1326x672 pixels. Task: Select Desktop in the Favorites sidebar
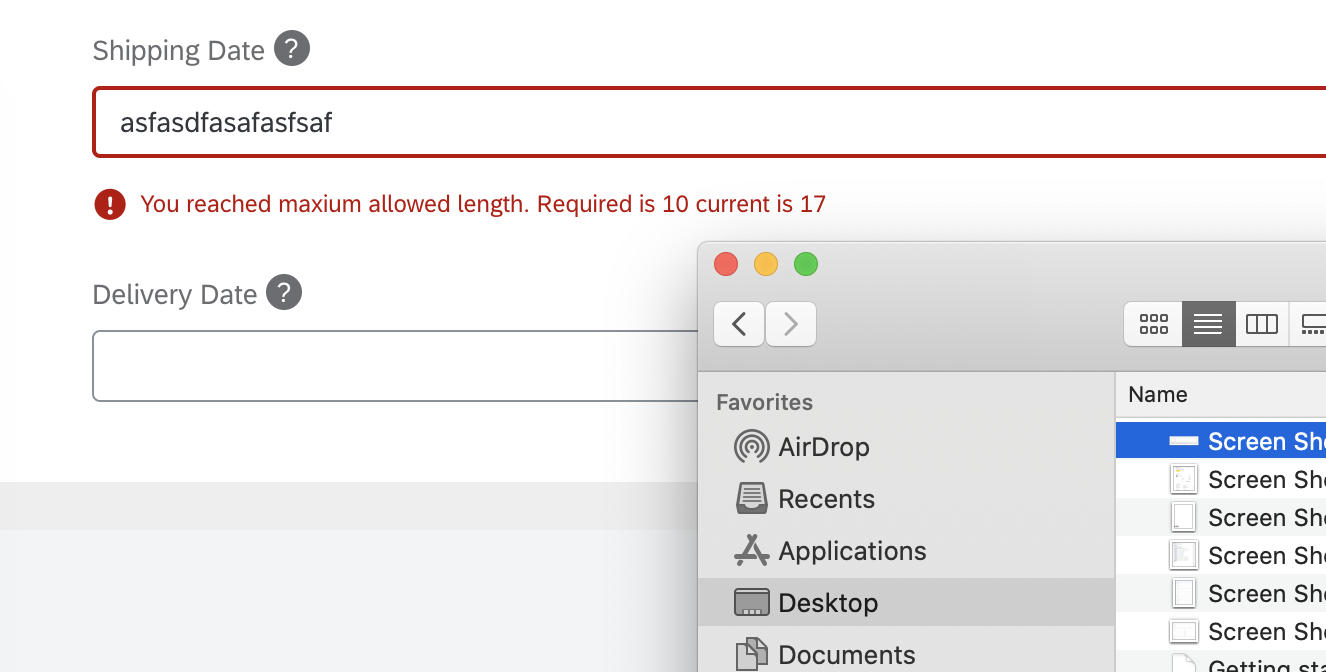829,602
